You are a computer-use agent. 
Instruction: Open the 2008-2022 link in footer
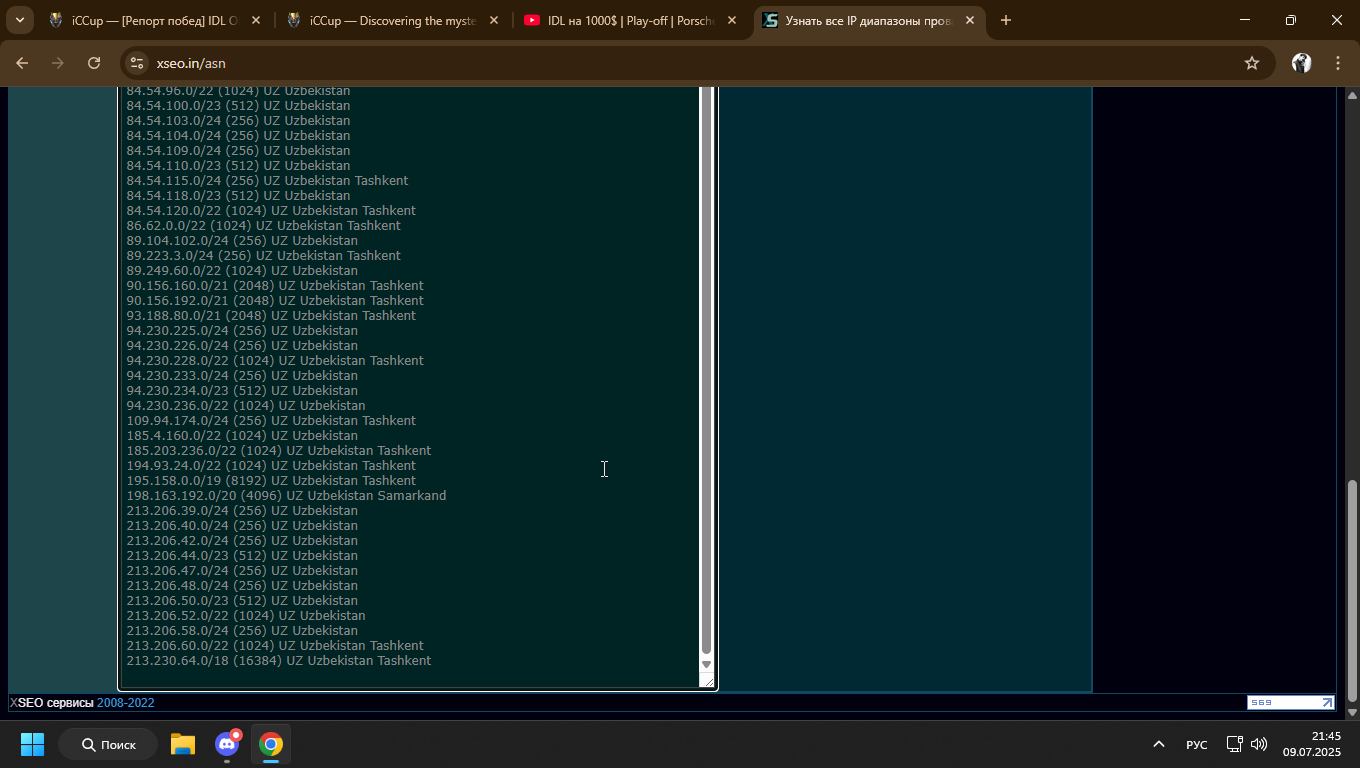126,703
